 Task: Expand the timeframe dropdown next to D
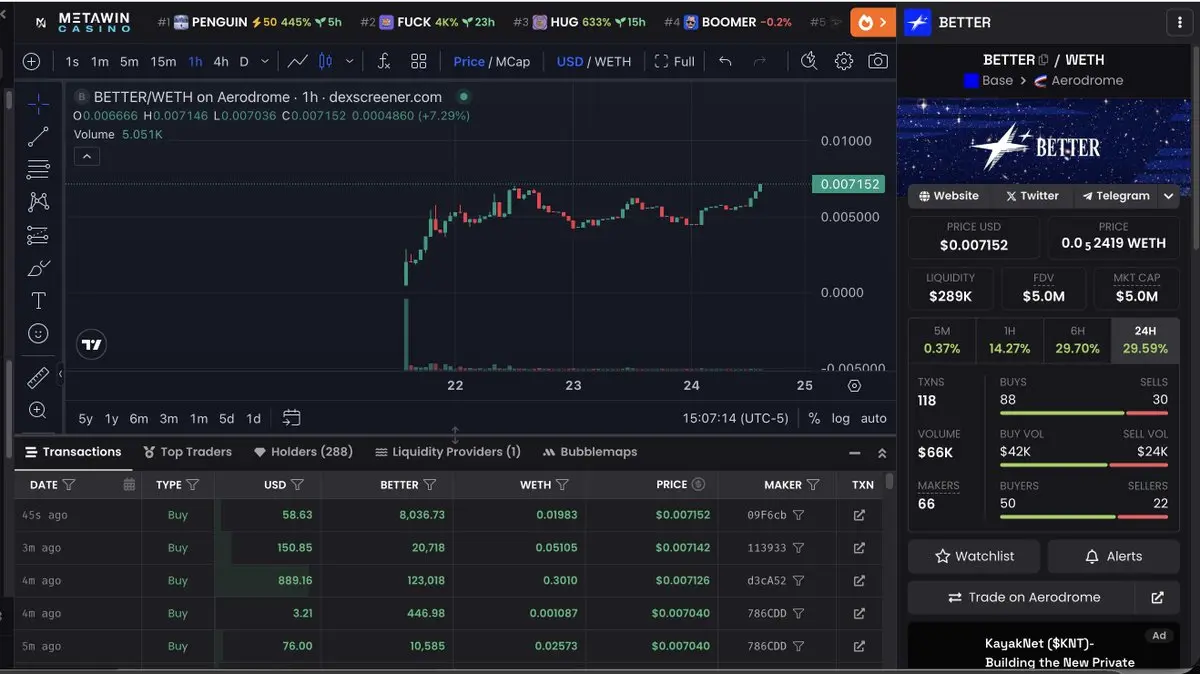coord(265,61)
